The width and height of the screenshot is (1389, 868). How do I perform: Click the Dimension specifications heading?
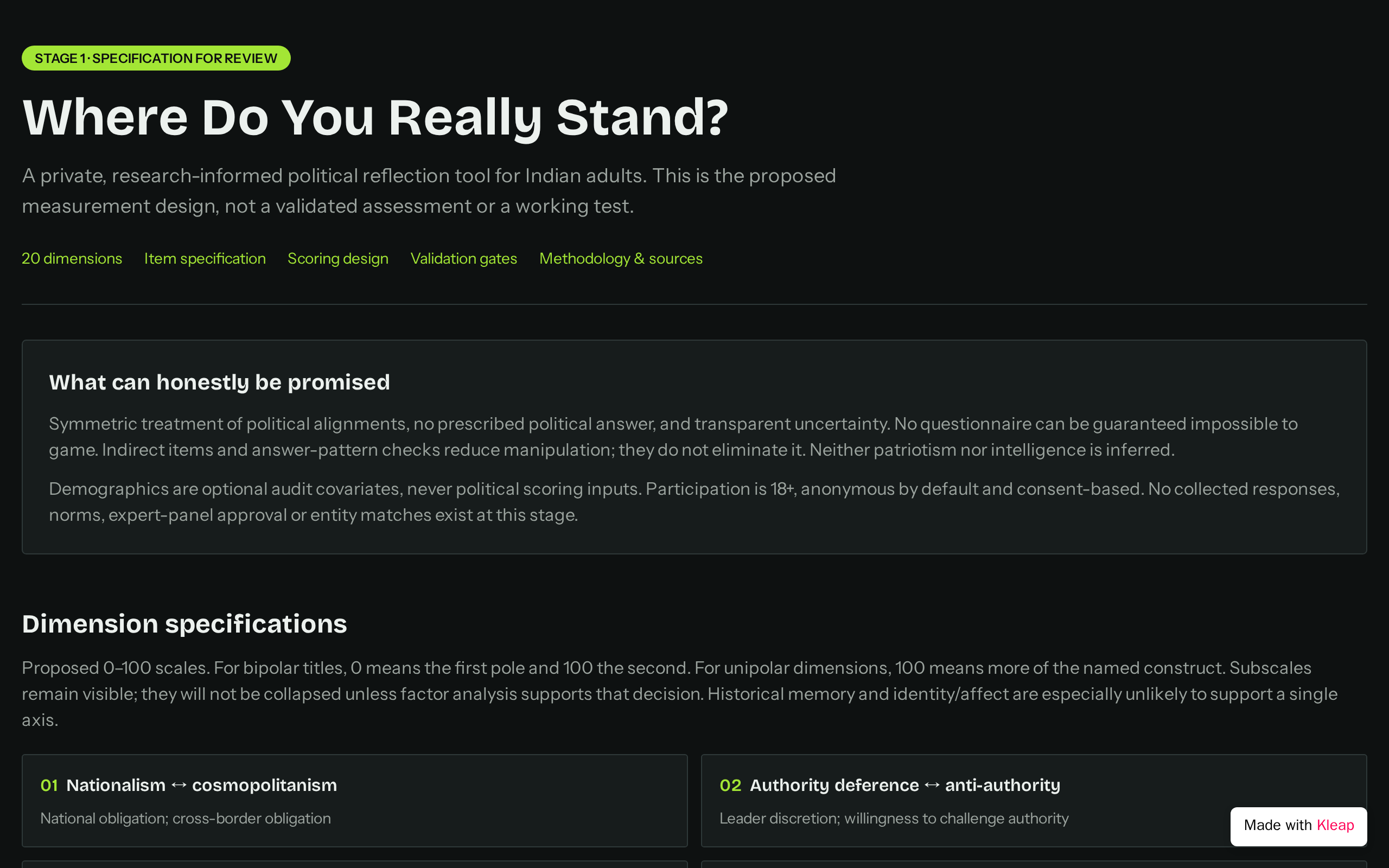[184, 624]
